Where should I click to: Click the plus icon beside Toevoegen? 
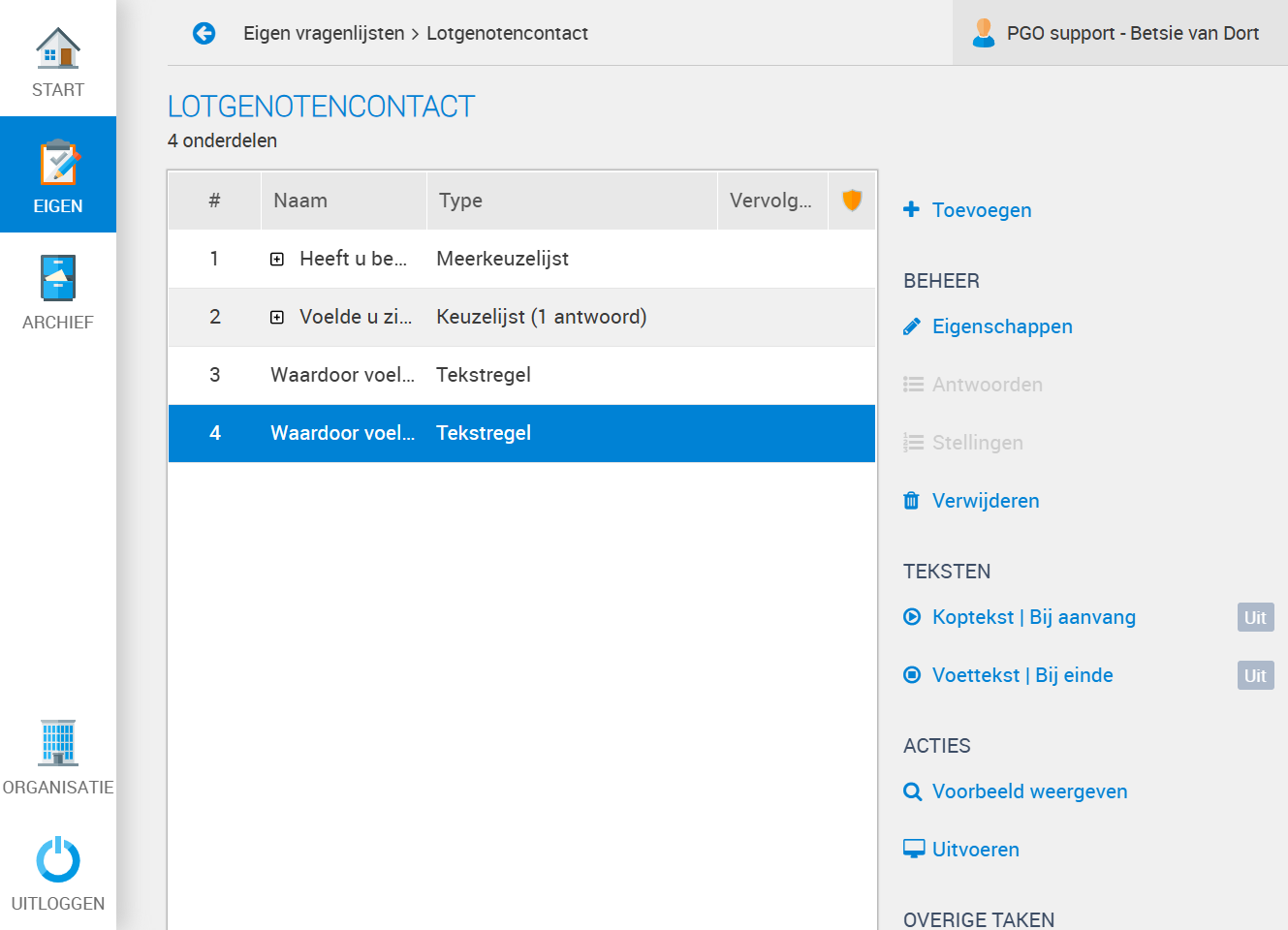click(x=911, y=209)
